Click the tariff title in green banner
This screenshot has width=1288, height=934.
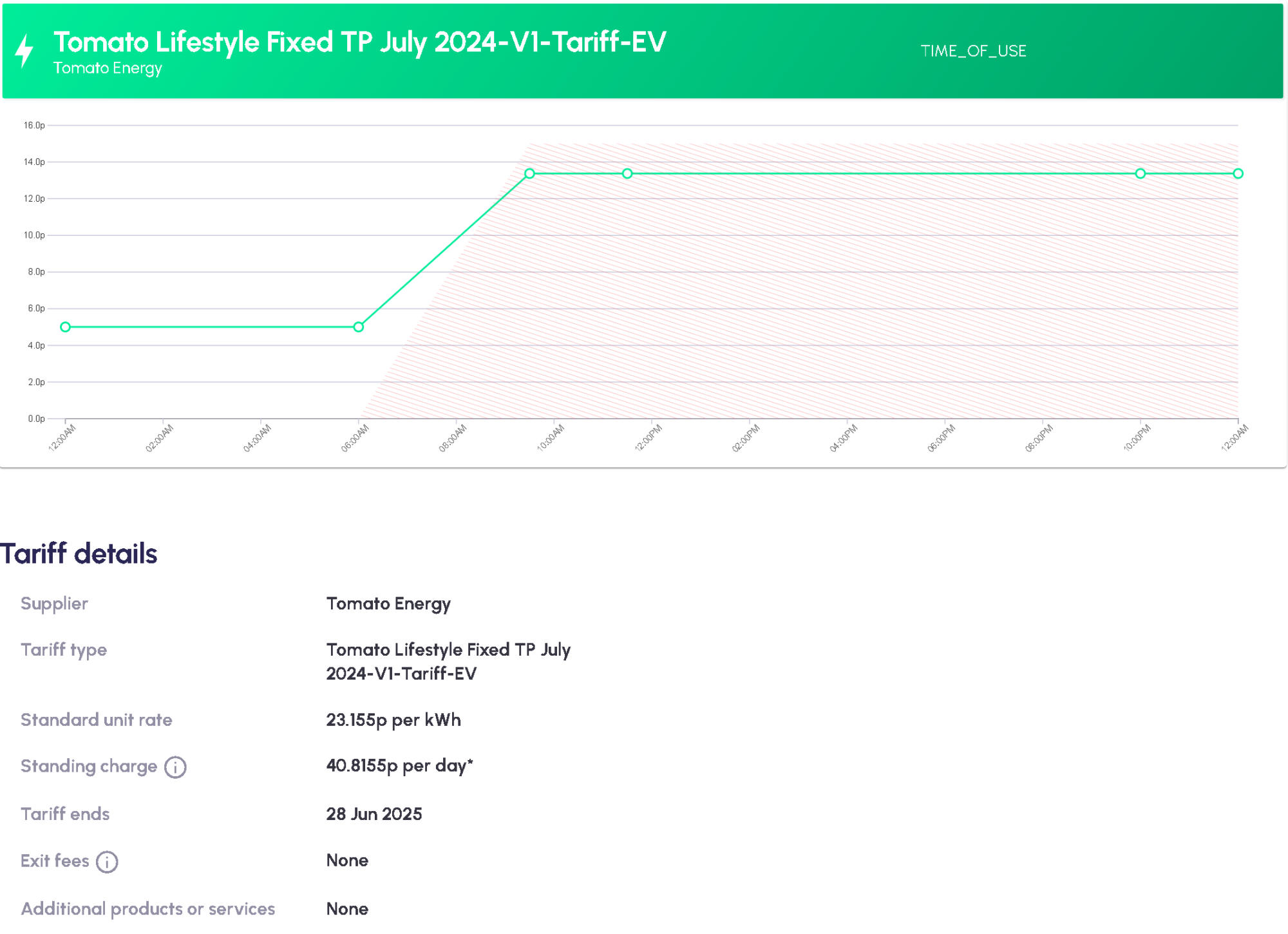pos(359,43)
